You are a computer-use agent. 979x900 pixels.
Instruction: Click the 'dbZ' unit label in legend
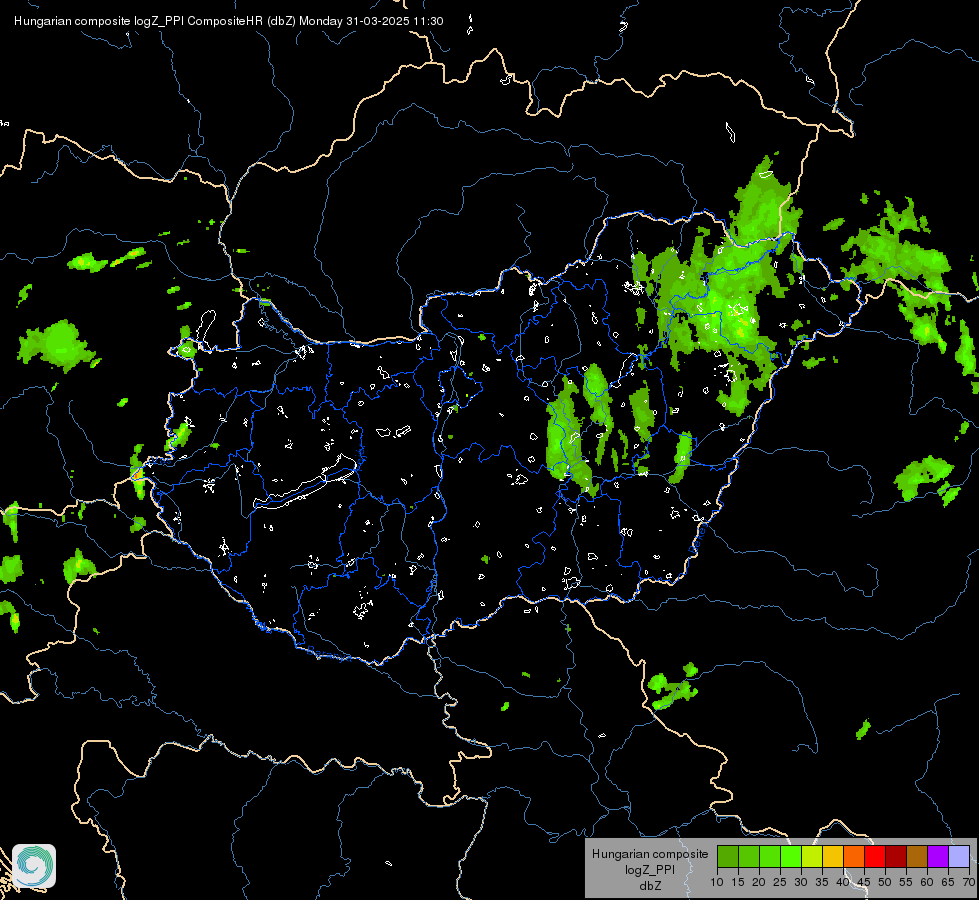pos(650,886)
